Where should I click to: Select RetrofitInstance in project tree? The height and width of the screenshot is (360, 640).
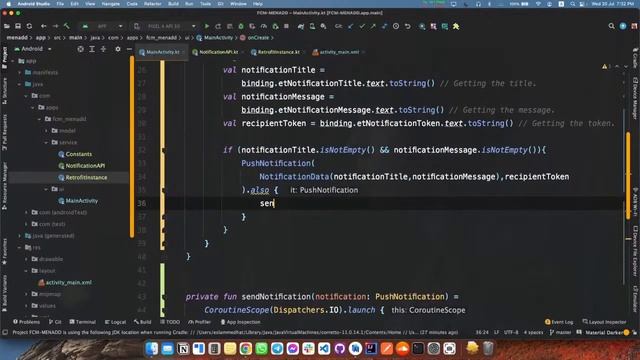point(83,178)
